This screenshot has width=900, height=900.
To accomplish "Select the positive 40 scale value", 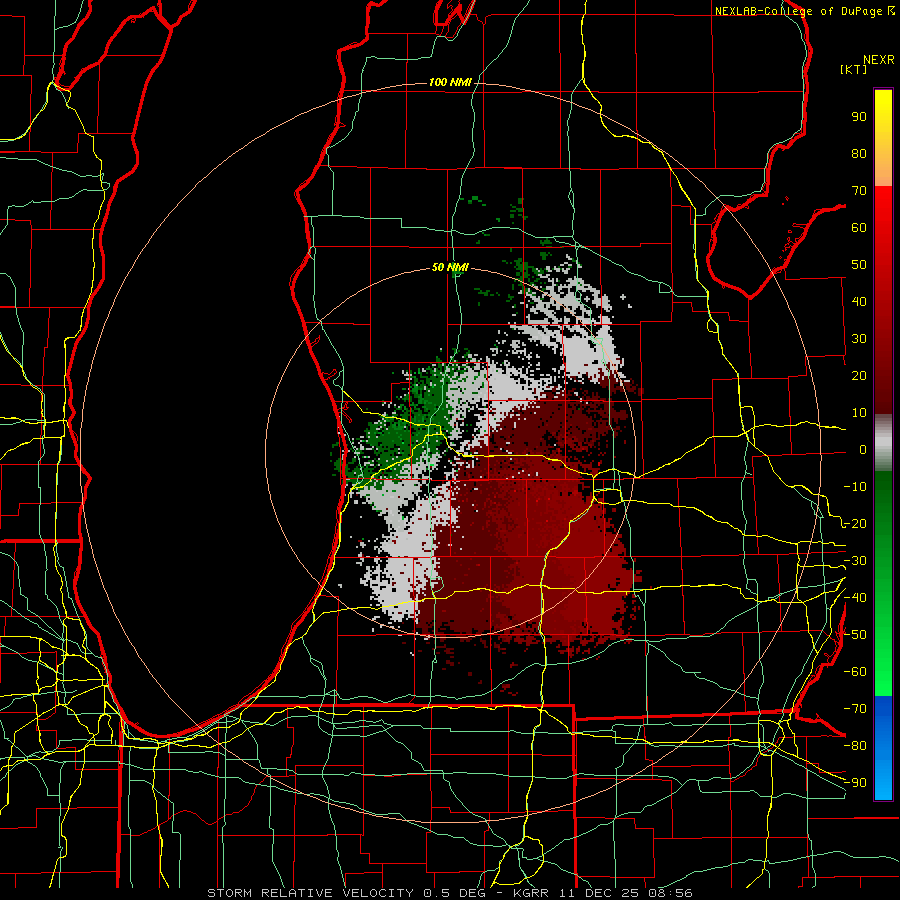I will pos(859,301).
